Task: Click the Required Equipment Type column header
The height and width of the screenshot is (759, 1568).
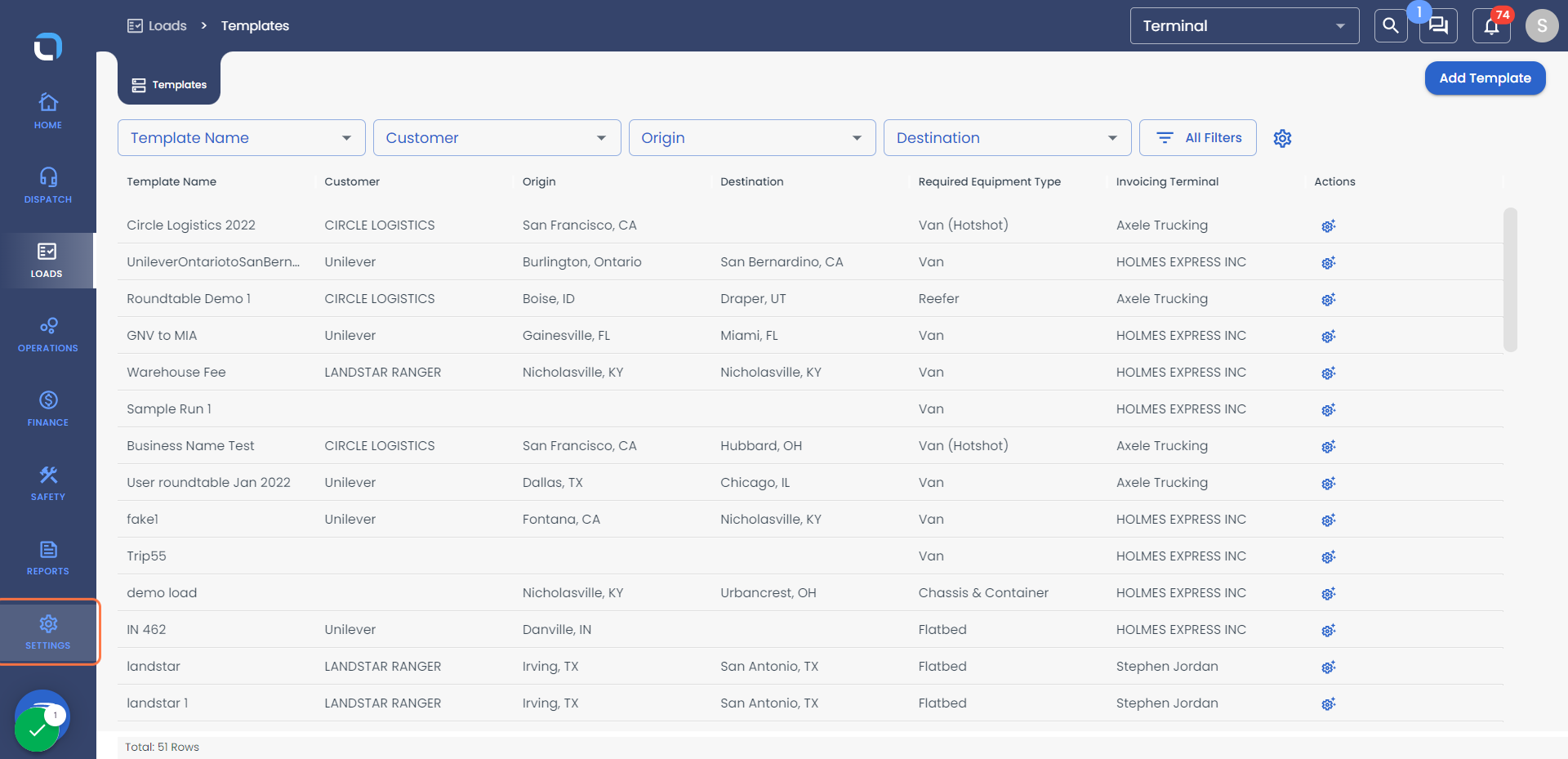Action: pyautogui.click(x=989, y=181)
